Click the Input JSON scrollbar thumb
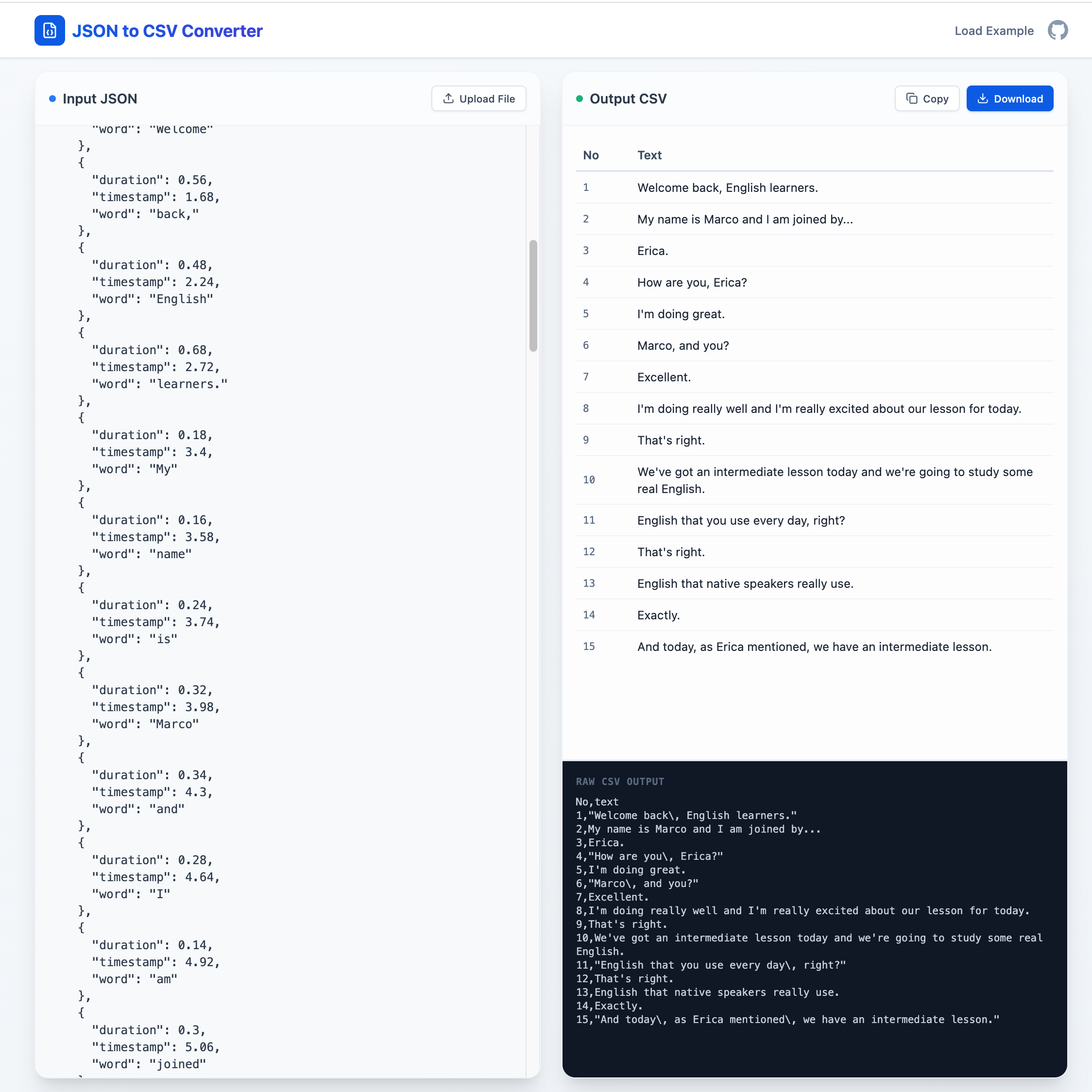The image size is (1092, 1092). coord(532,296)
